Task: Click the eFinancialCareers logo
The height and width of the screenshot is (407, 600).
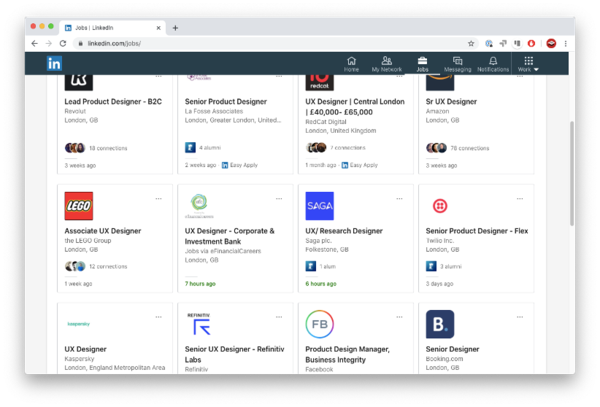Action: click(199, 206)
